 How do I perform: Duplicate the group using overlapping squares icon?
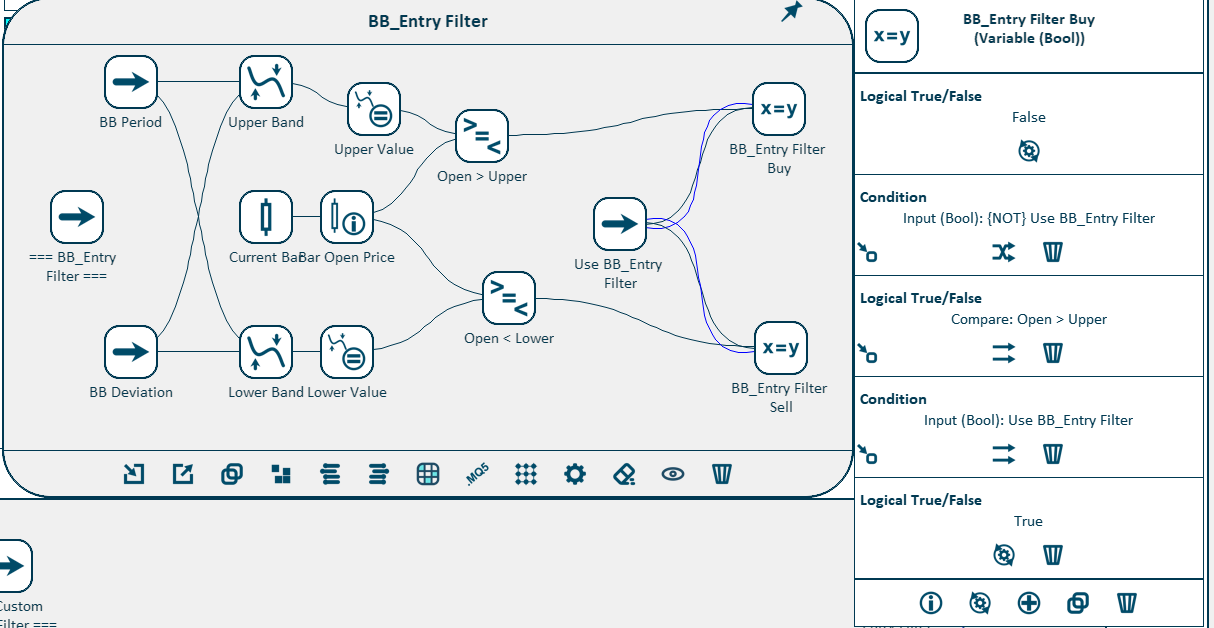click(x=232, y=474)
